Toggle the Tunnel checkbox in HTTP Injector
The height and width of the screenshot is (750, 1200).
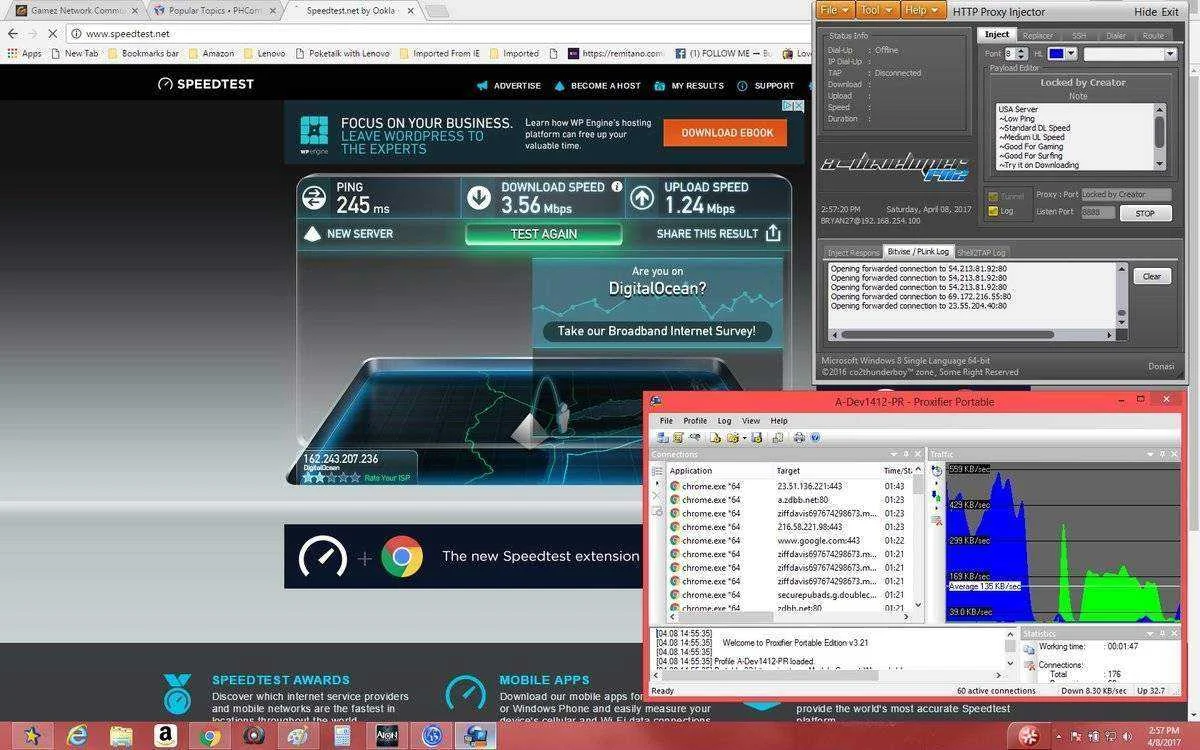pyautogui.click(x=993, y=197)
